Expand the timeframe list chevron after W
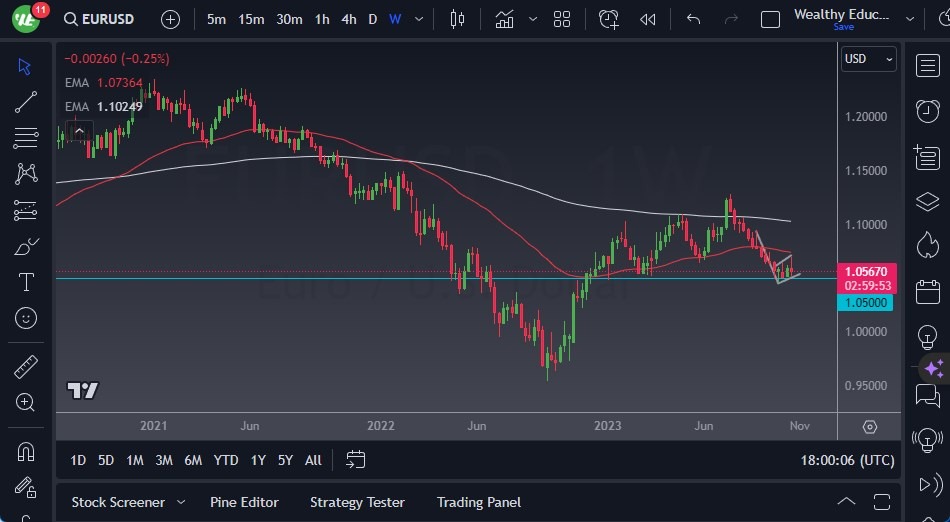This screenshot has height=522, width=950. tap(419, 19)
